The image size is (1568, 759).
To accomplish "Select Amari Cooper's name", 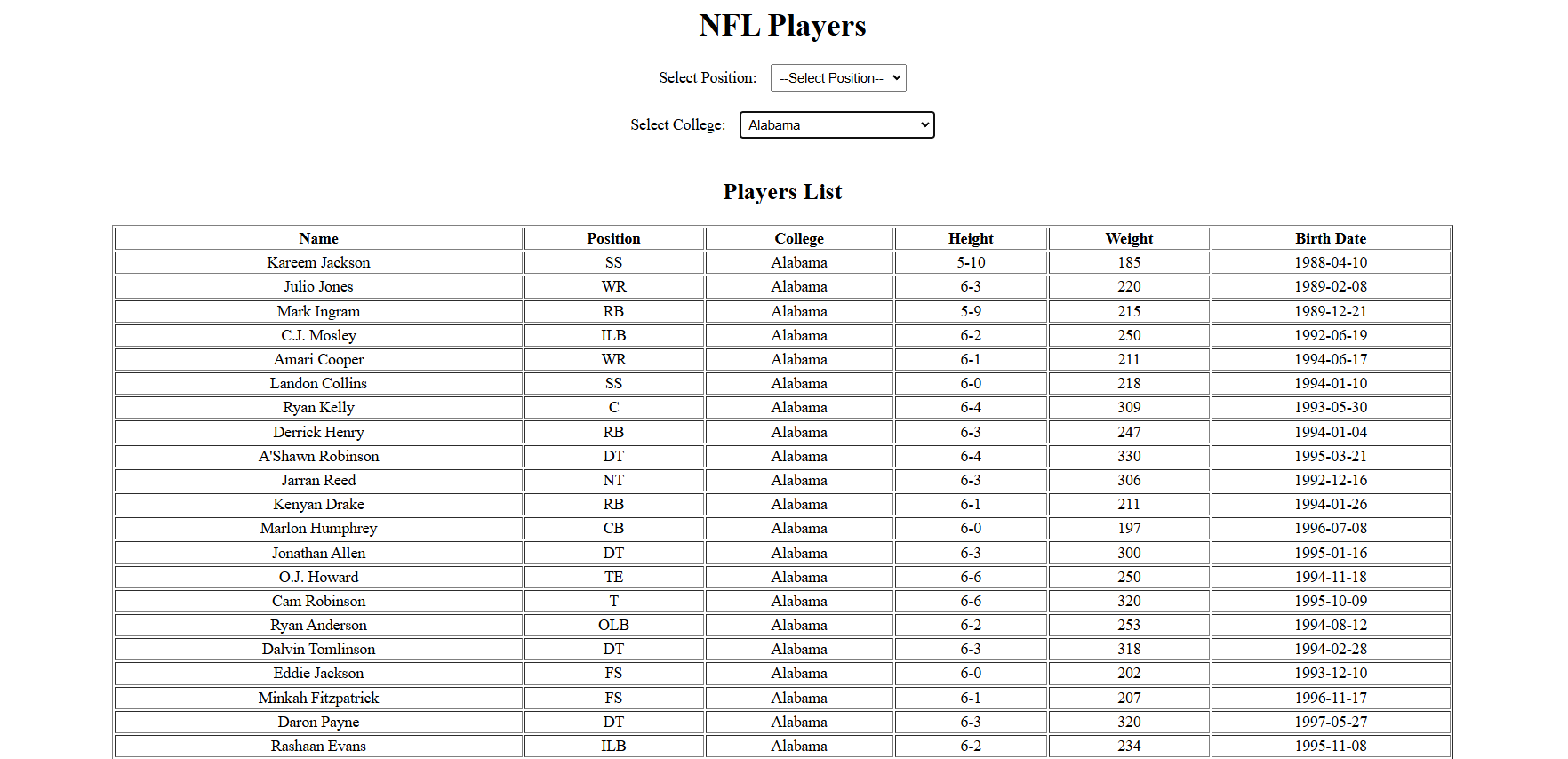I will [318, 359].
